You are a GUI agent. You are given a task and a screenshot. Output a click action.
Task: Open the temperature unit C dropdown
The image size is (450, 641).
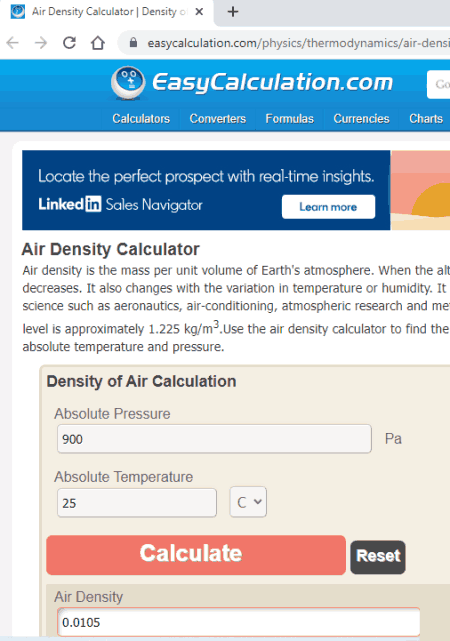coord(248,502)
